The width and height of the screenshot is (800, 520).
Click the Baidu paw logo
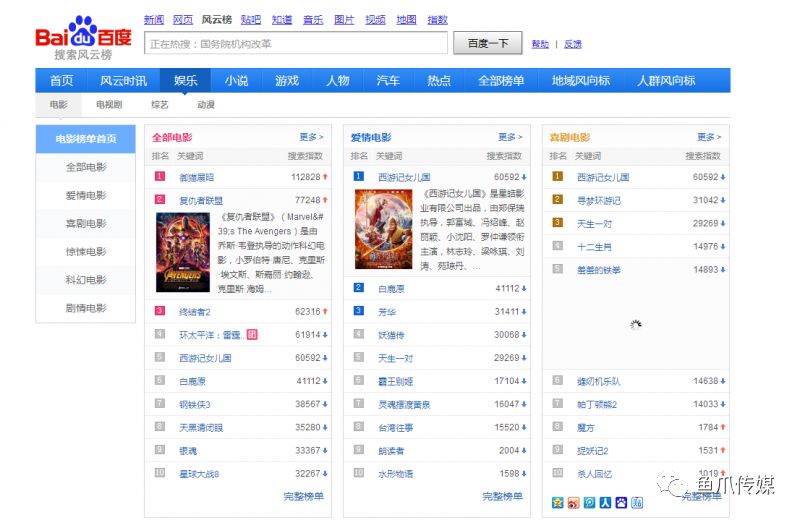pyautogui.click(x=83, y=31)
